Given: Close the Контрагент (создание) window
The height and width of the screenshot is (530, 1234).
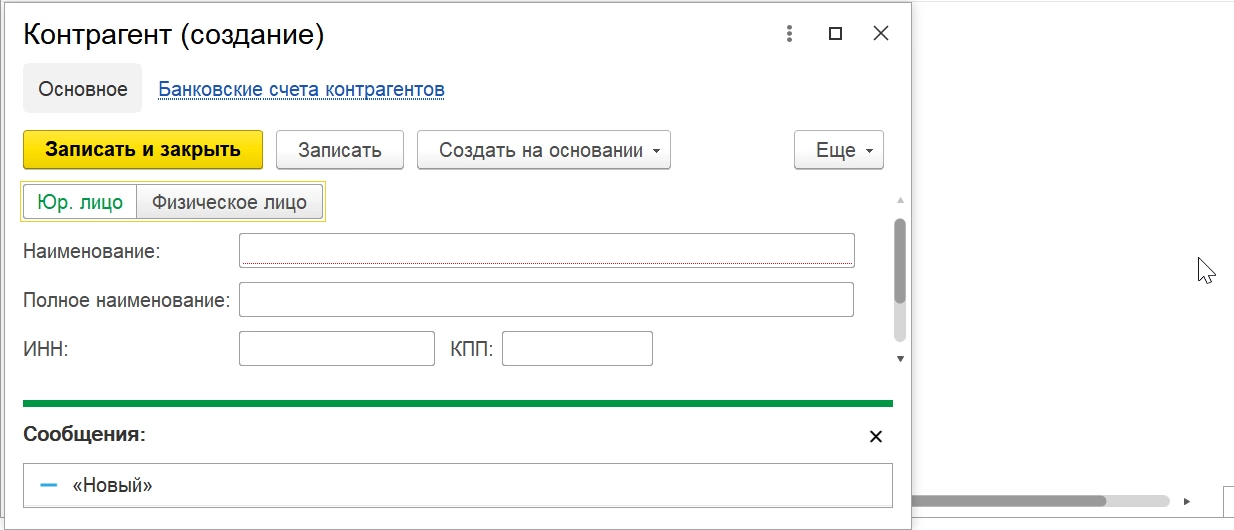Looking at the screenshot, I should 880,34.
